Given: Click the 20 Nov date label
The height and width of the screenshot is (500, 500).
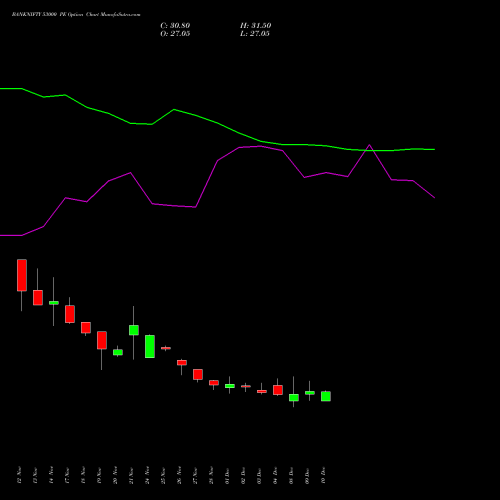Looking at the screenshot, I should 115,475.
